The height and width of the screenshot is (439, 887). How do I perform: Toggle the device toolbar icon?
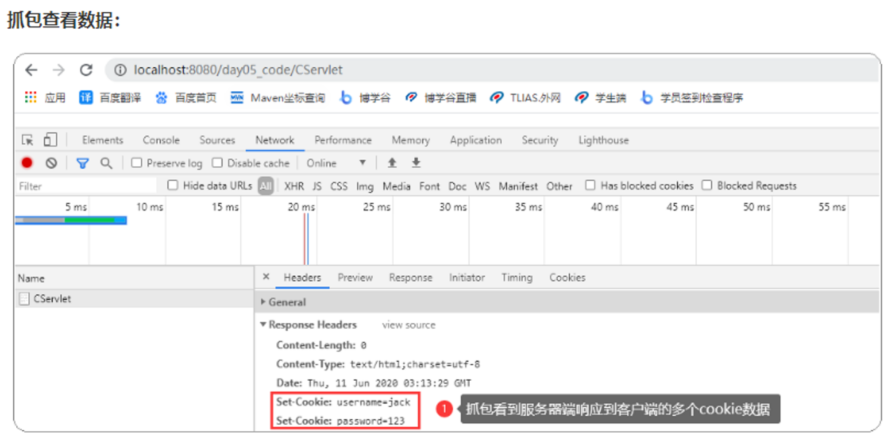click(50, 140)
